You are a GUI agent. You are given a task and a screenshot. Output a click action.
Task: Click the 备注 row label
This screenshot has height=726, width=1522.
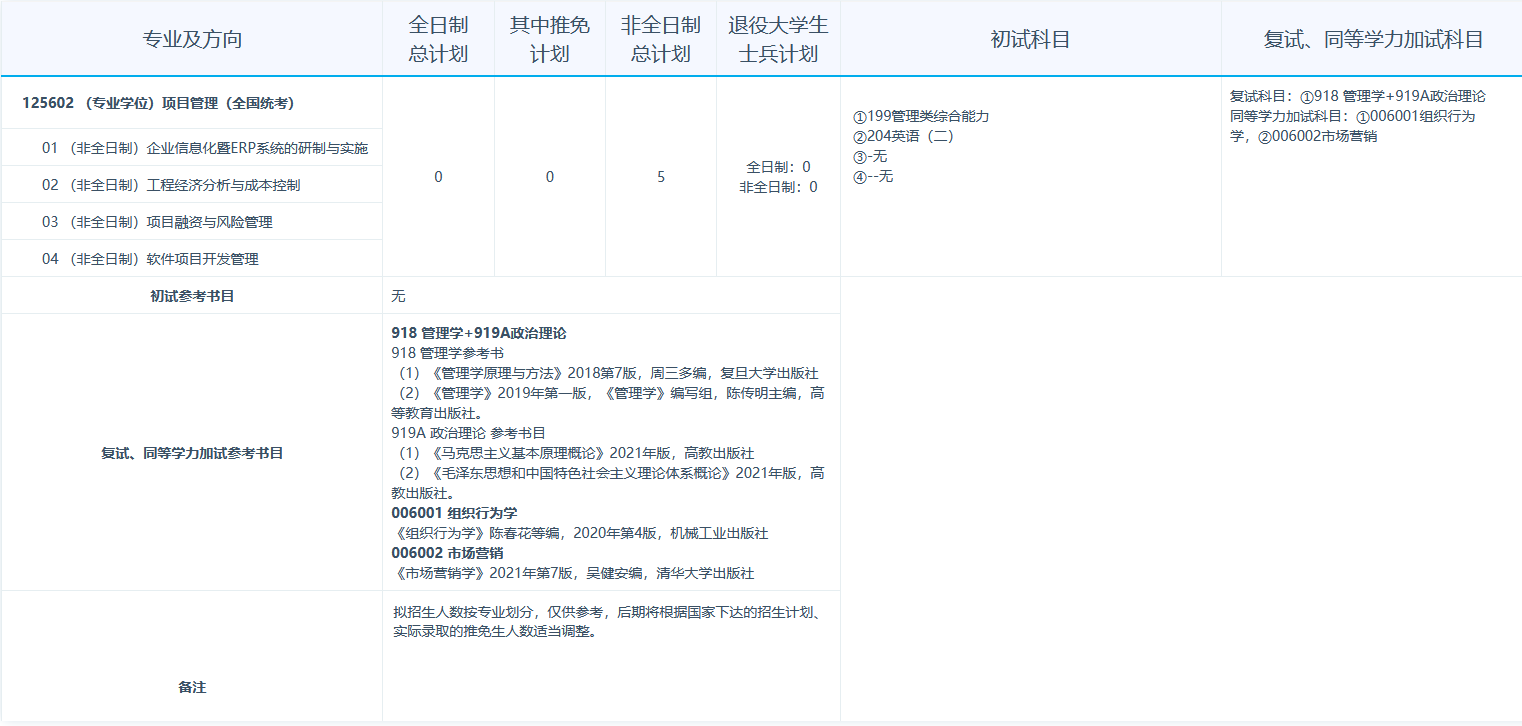pyautogui.click(x=192, y=687)
